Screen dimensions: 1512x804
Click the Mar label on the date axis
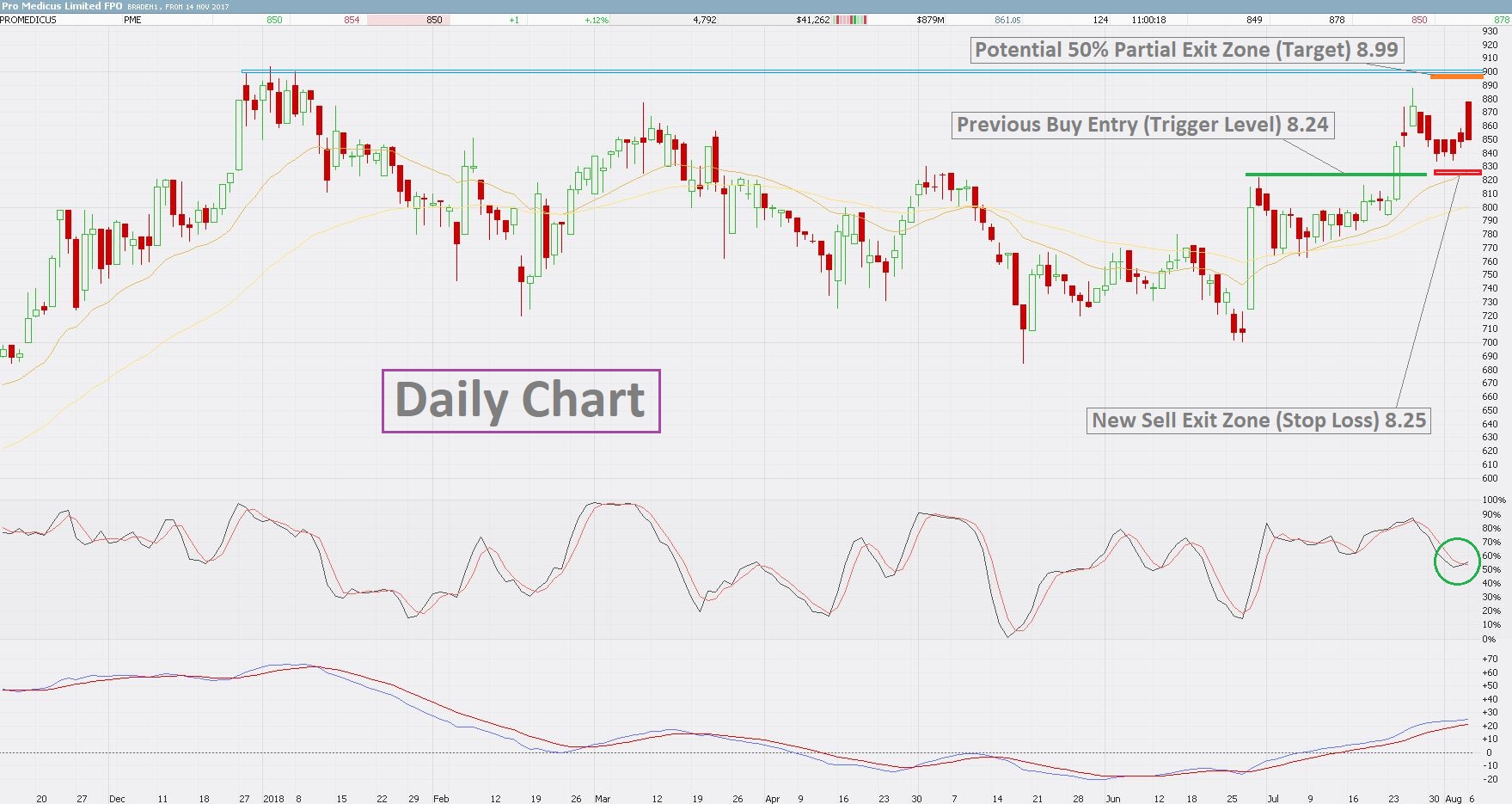pyautogui.click(x=603, y=799)
